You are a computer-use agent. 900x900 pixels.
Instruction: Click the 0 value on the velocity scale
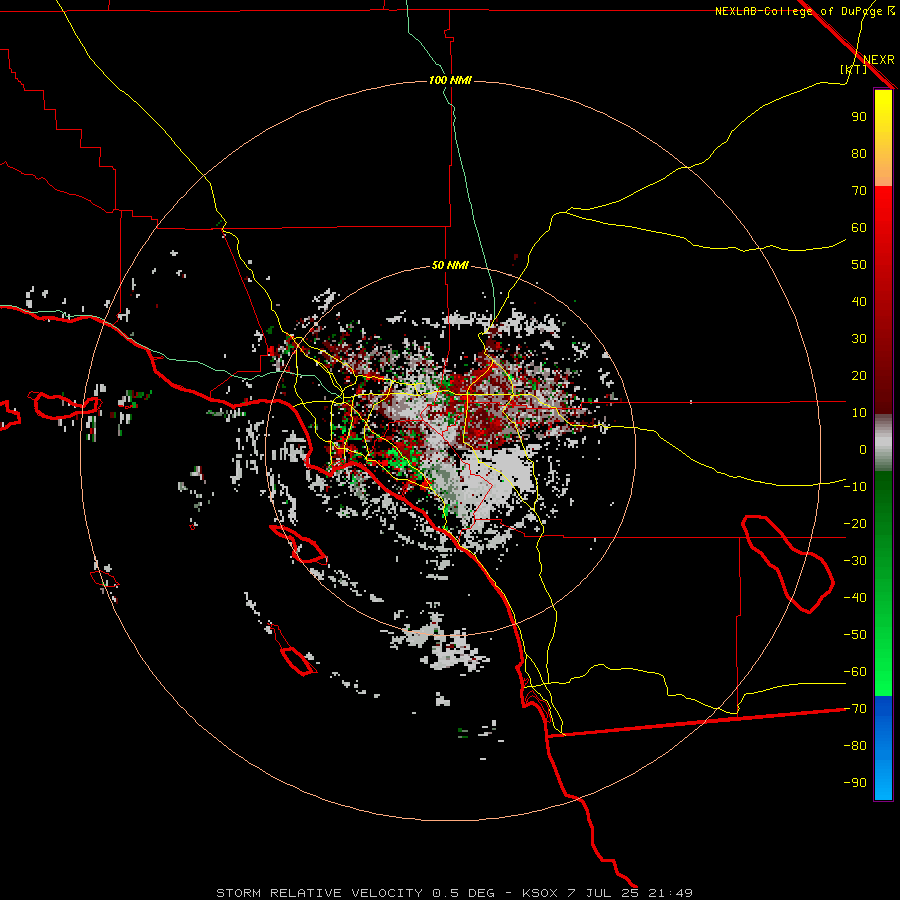click(863, 449)
